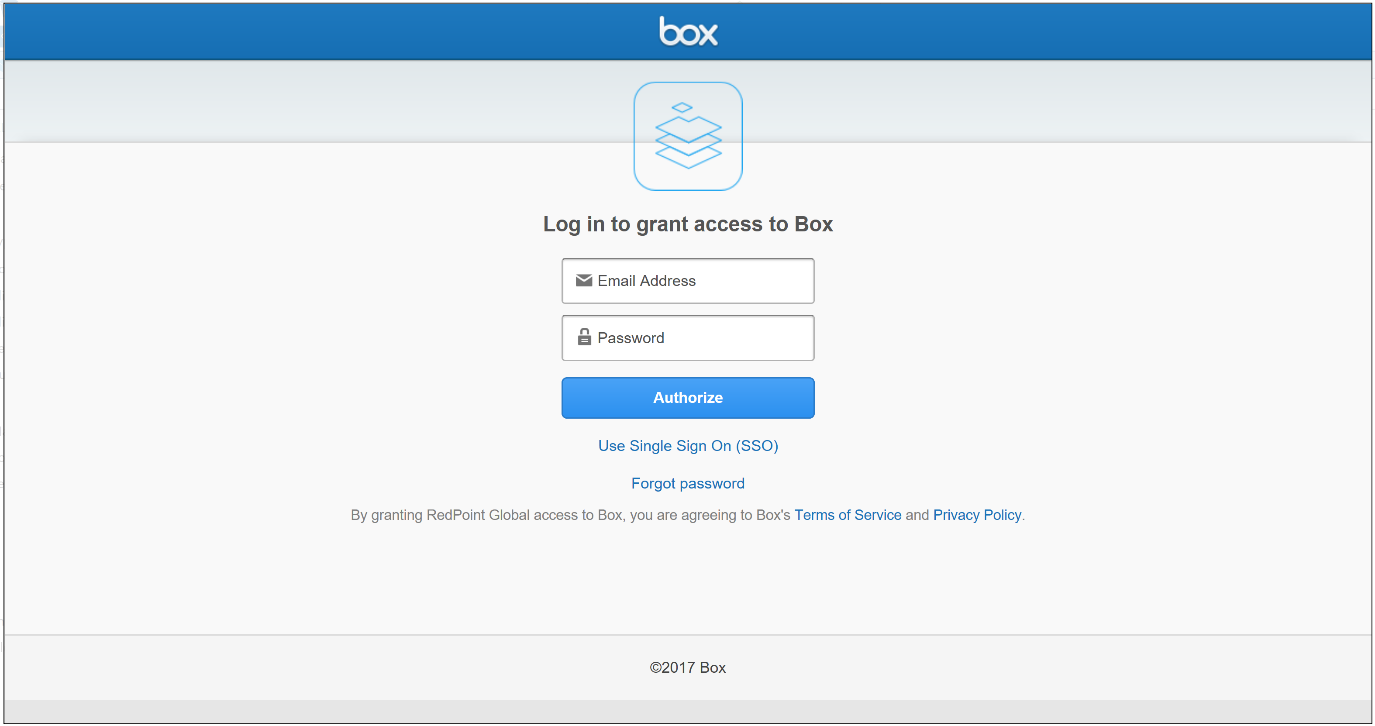Image resolution: width=1375 pixels, height=726 pixels.
Task: Focus the Password input field
Action: [700, 338]
